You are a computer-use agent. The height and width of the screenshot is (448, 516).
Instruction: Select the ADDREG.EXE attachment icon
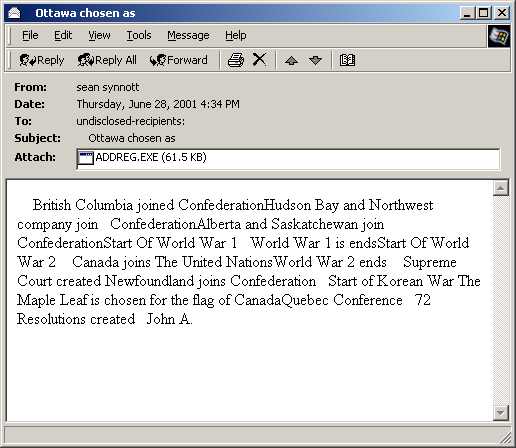[86, 158]
